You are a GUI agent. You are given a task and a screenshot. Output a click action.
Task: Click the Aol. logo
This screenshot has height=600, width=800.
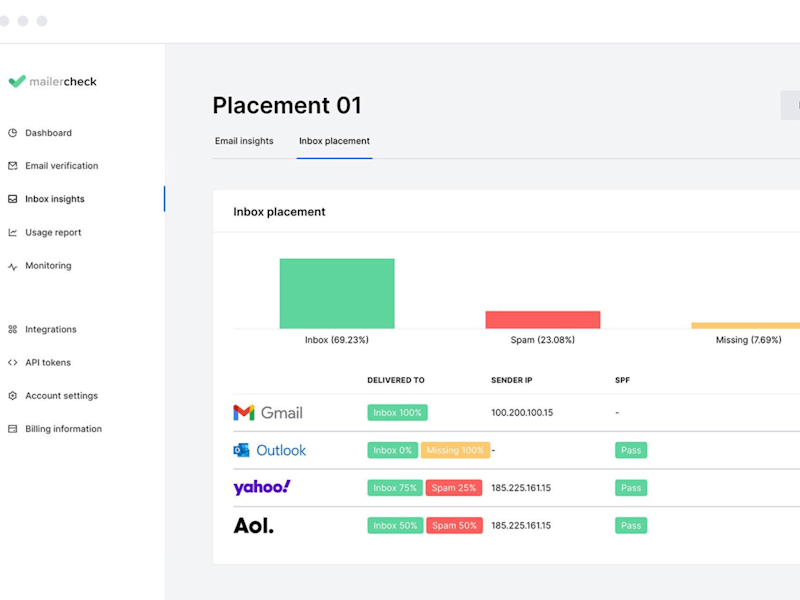click(254, 525)
